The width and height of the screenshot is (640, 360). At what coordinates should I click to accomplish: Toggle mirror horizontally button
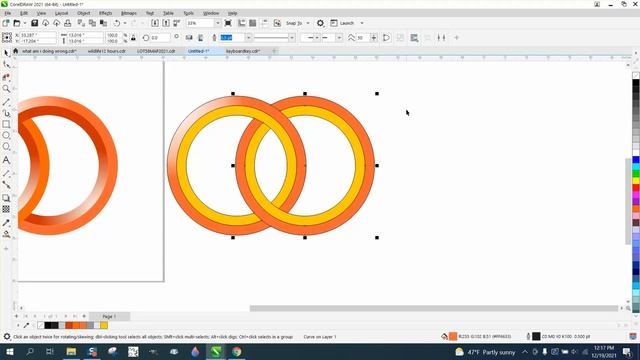189,38
